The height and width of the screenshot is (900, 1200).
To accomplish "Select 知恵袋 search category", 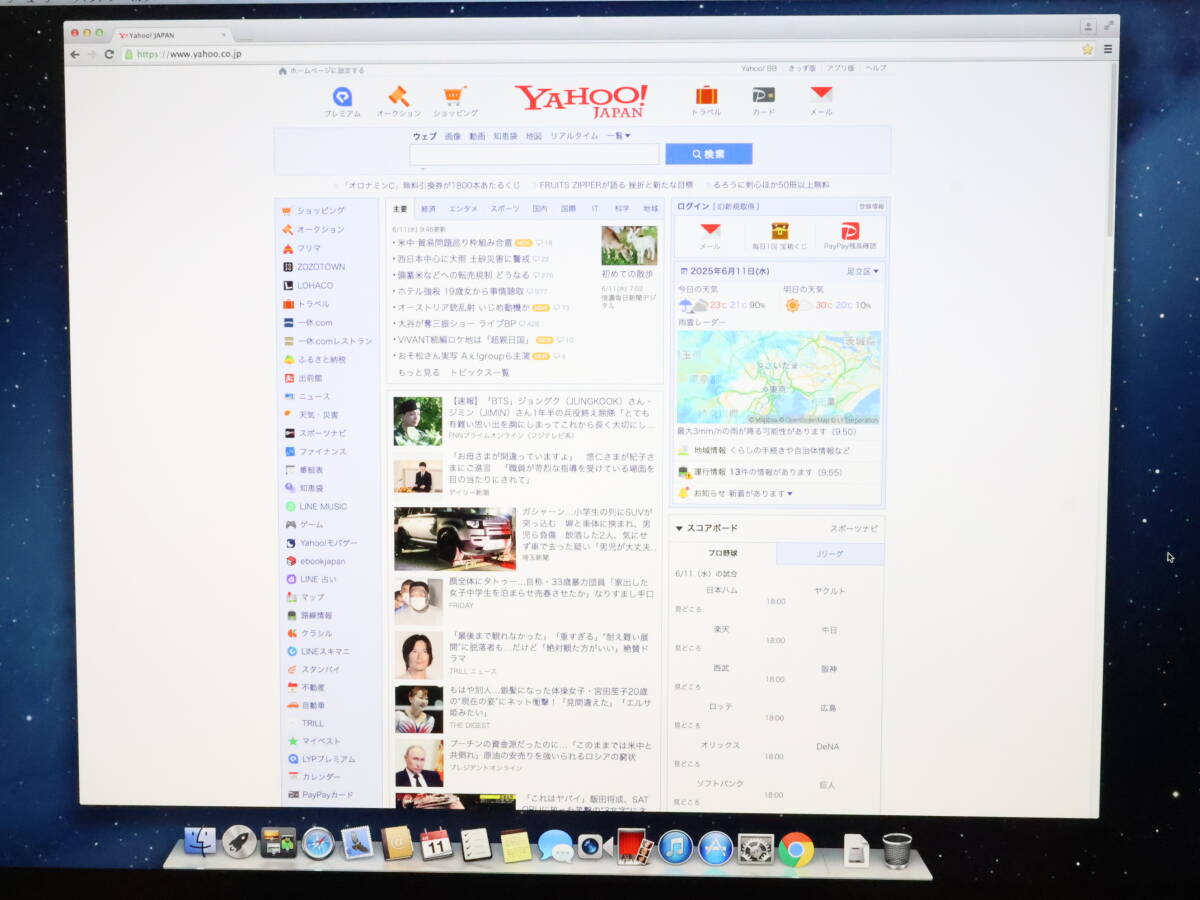I will point(505,136).
